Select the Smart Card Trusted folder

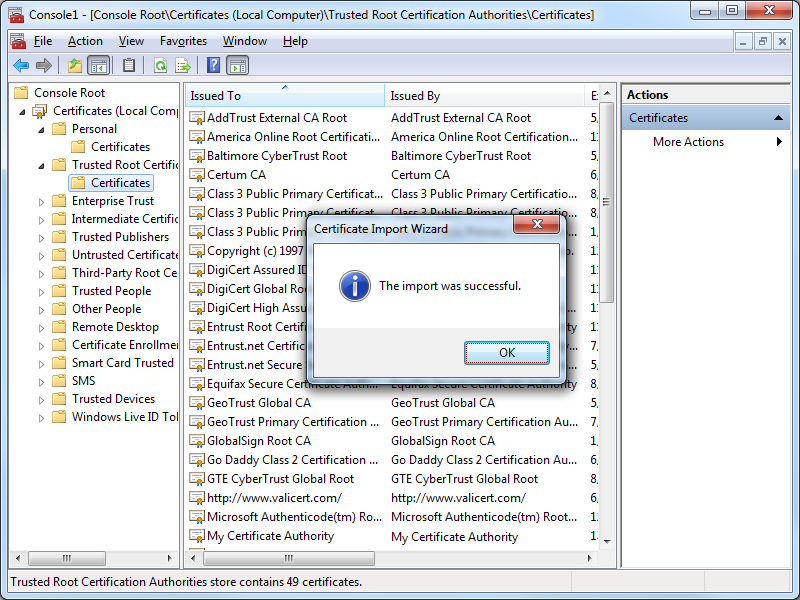[122, 363]
